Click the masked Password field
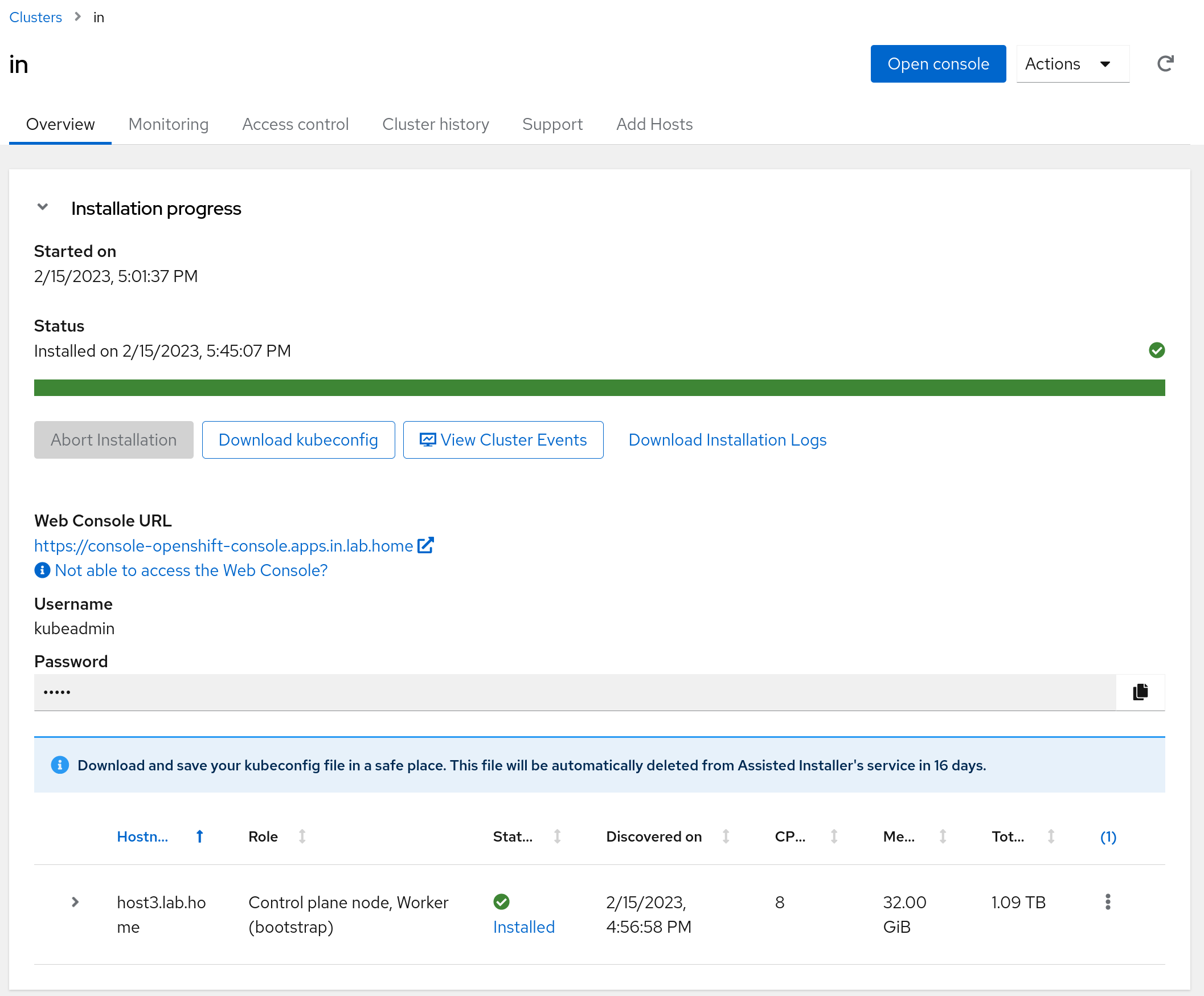The image size is (1204, 996). tap(574, 692)
